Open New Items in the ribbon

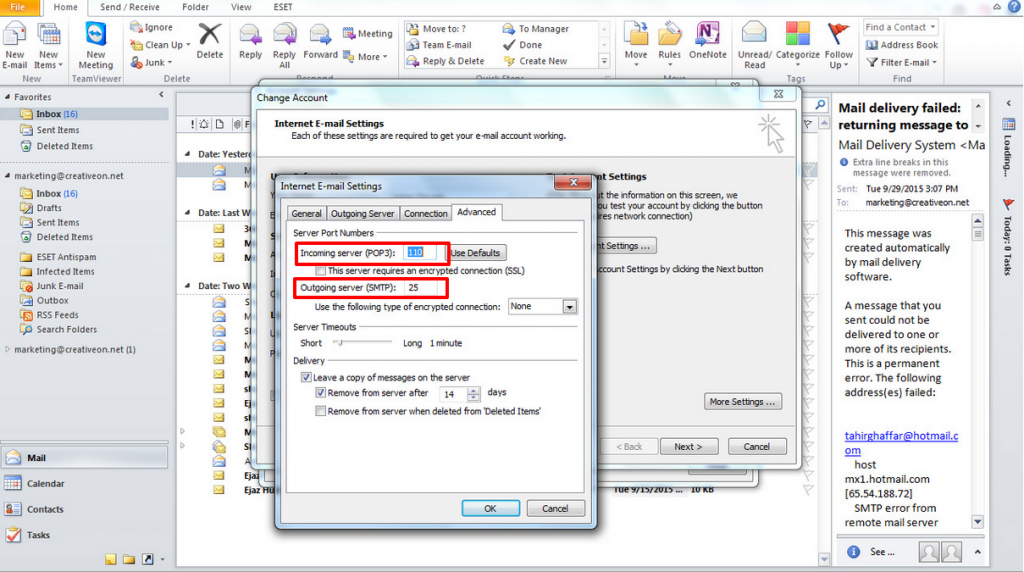click(x=48, y=46)
